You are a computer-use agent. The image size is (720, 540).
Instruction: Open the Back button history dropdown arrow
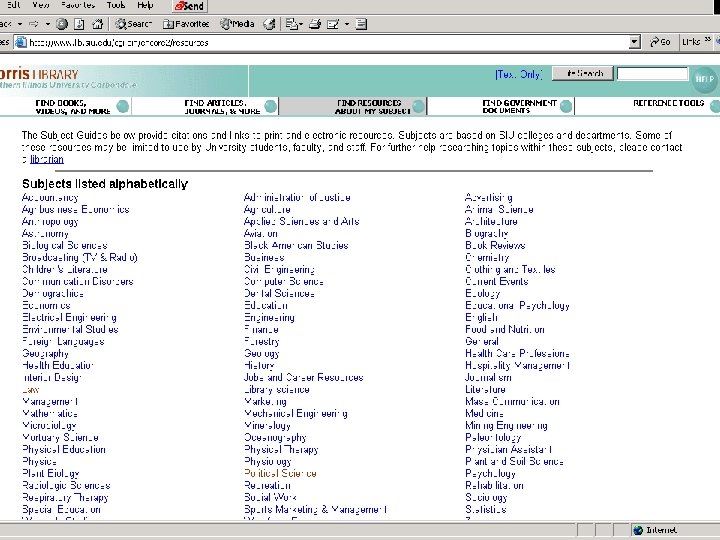coord(20,24)
